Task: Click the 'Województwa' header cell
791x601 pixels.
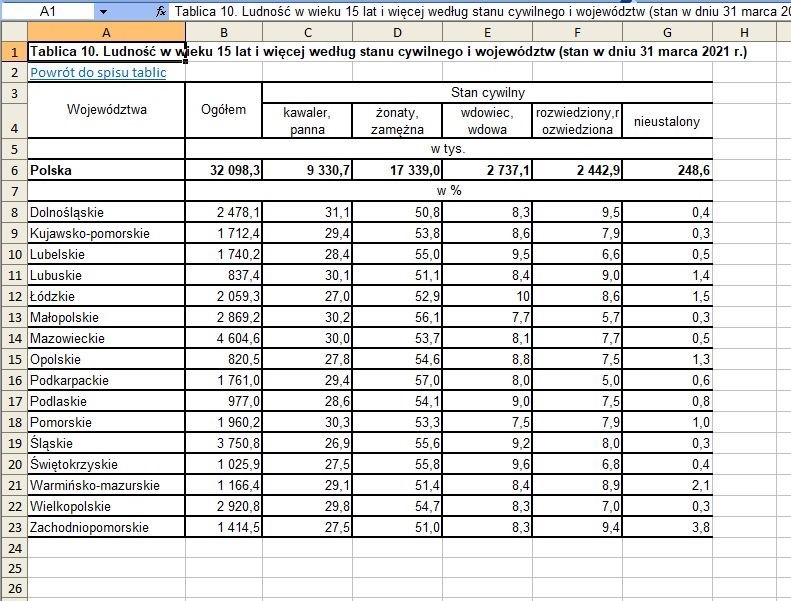Action: [x=106, y=110]
